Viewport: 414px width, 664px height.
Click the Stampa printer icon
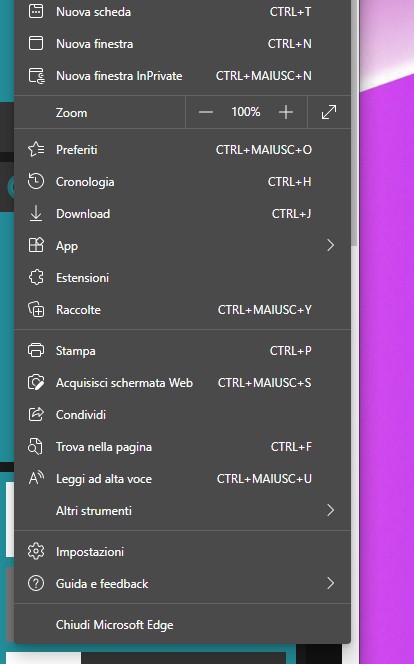point(36,351)
